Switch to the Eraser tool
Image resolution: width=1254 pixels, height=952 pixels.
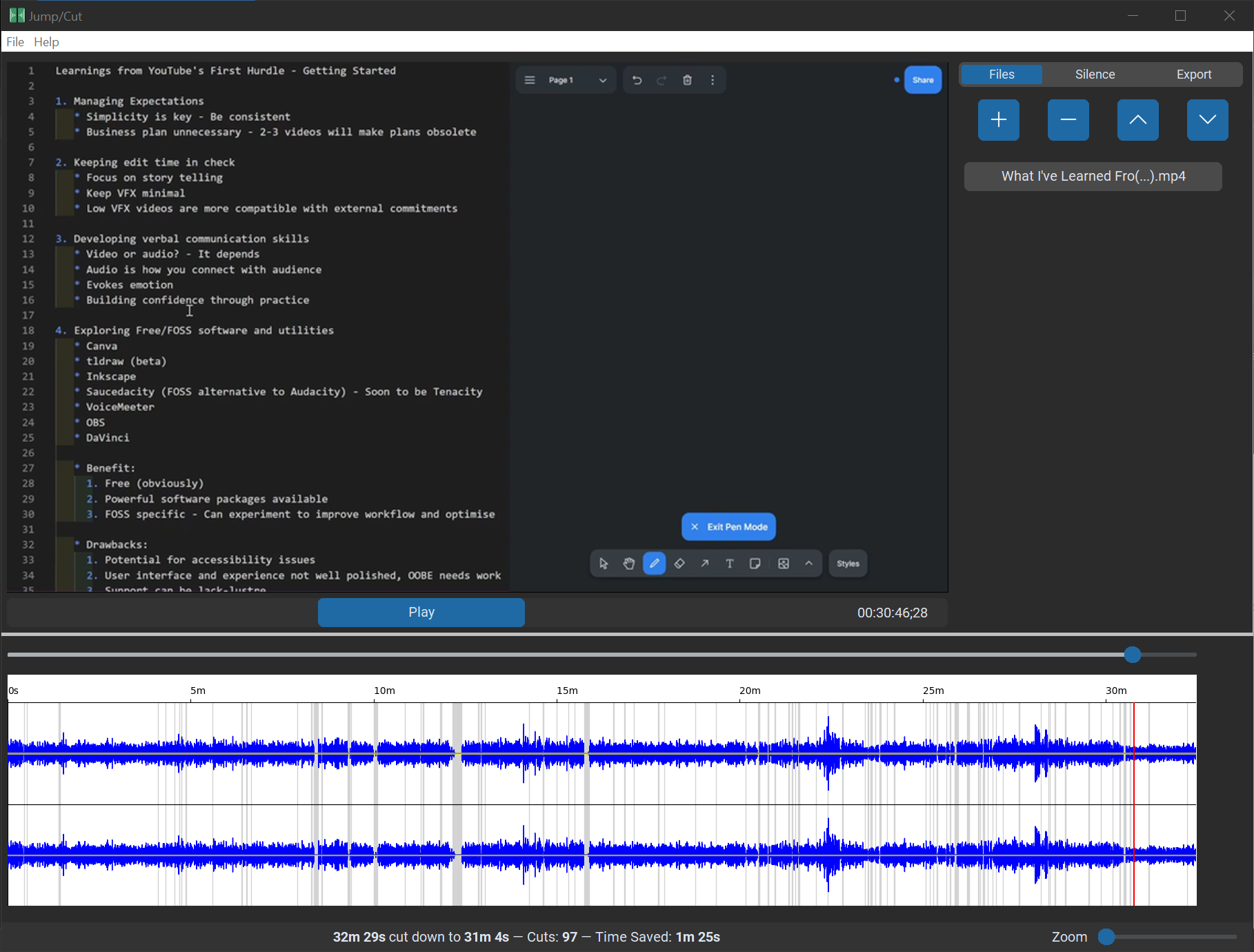[679, 564]
